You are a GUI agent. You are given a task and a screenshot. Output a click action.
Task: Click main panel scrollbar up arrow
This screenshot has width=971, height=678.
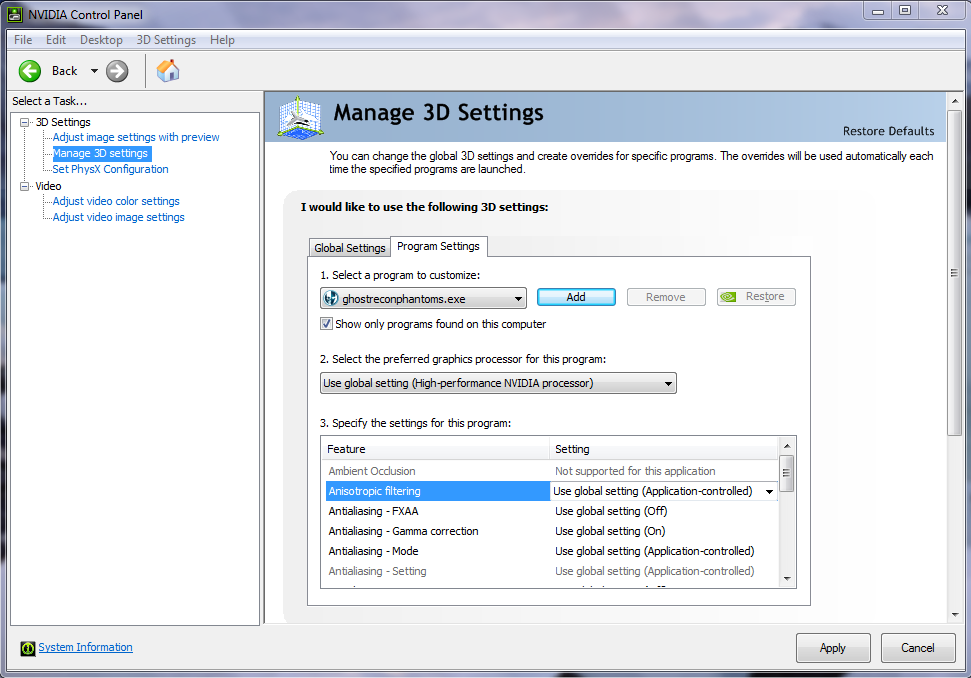(x=955, y=101)
